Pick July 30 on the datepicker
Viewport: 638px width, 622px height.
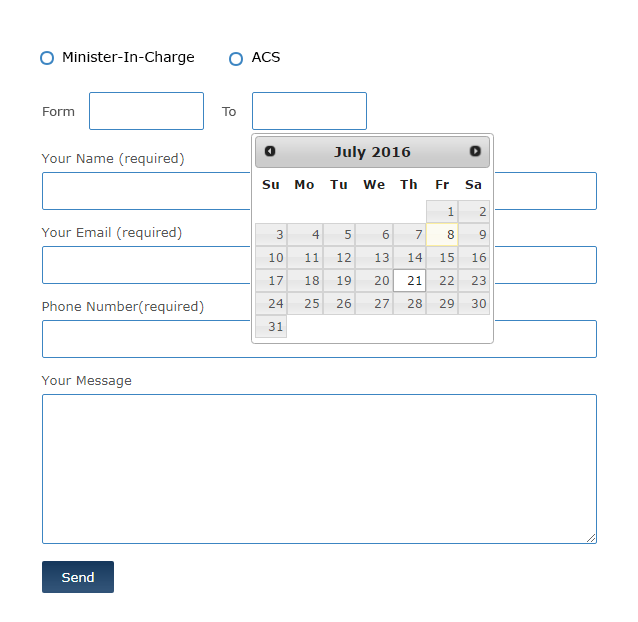tap(474, 304)
